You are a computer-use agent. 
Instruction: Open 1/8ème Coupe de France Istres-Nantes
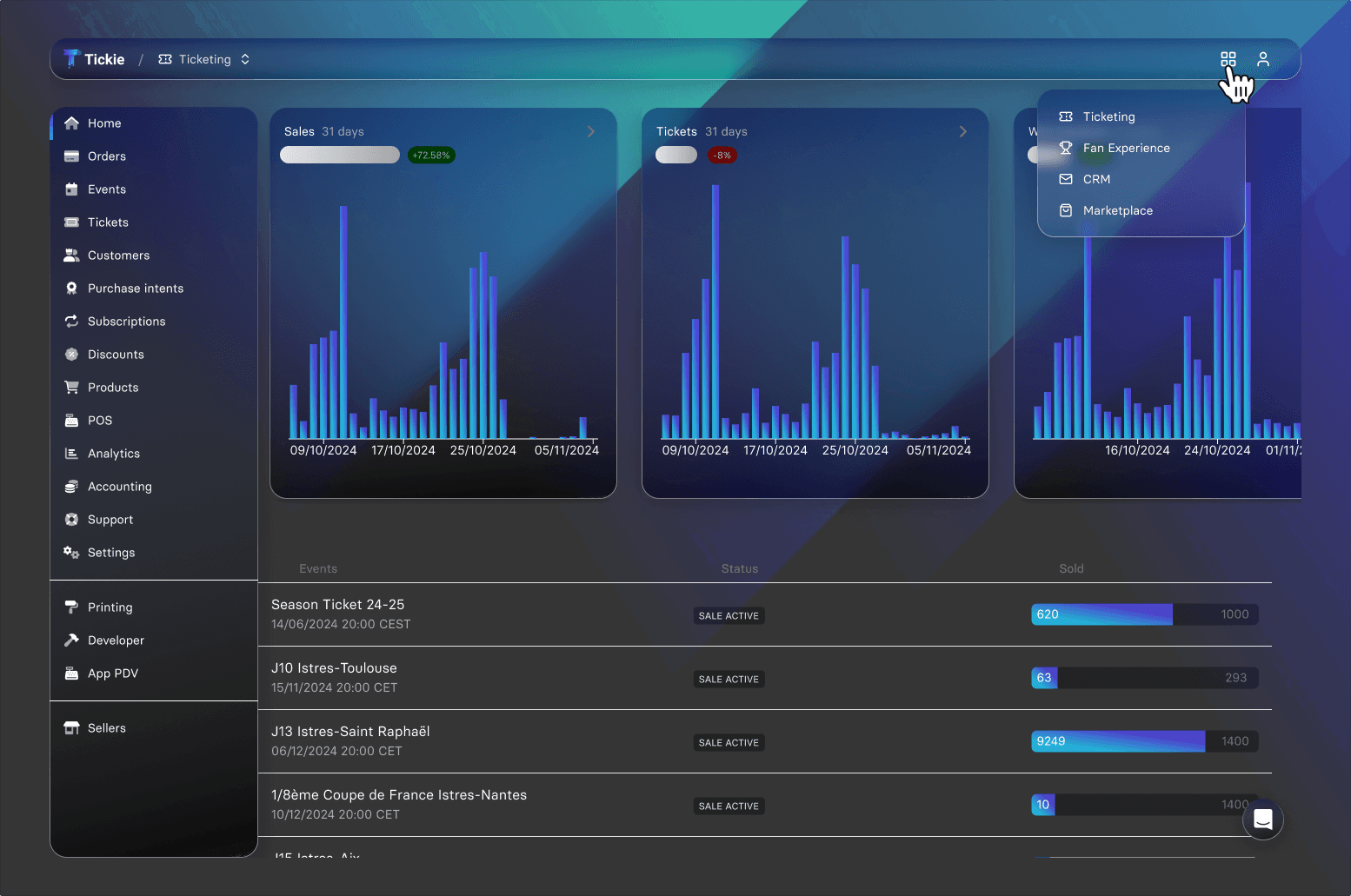[399, 795]
